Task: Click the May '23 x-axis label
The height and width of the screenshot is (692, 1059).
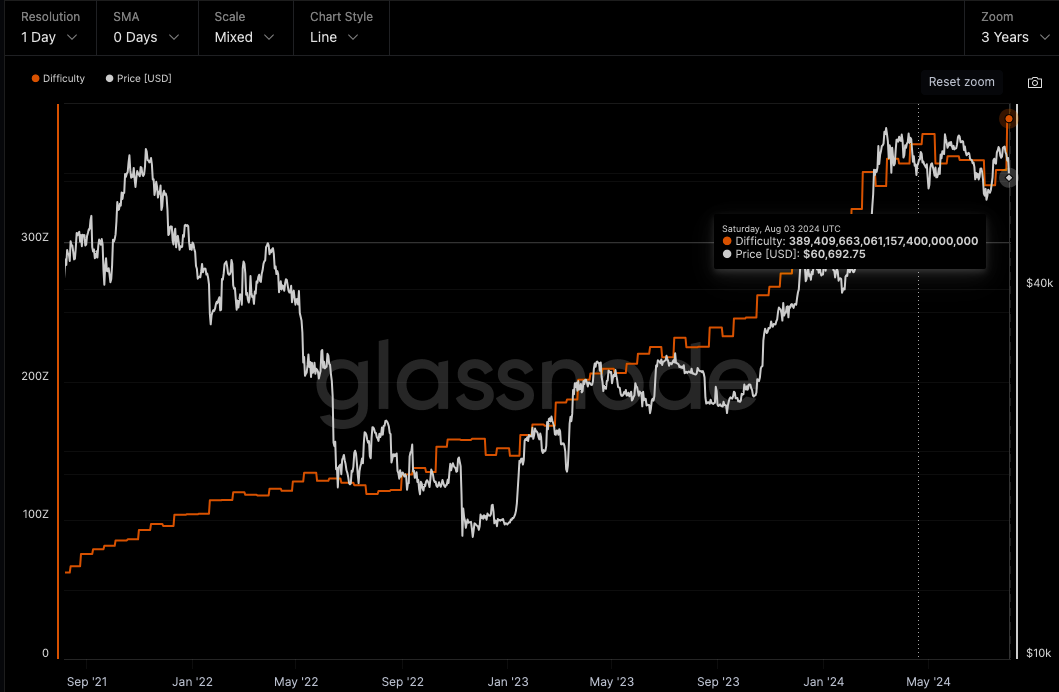Action: point(611,681)
